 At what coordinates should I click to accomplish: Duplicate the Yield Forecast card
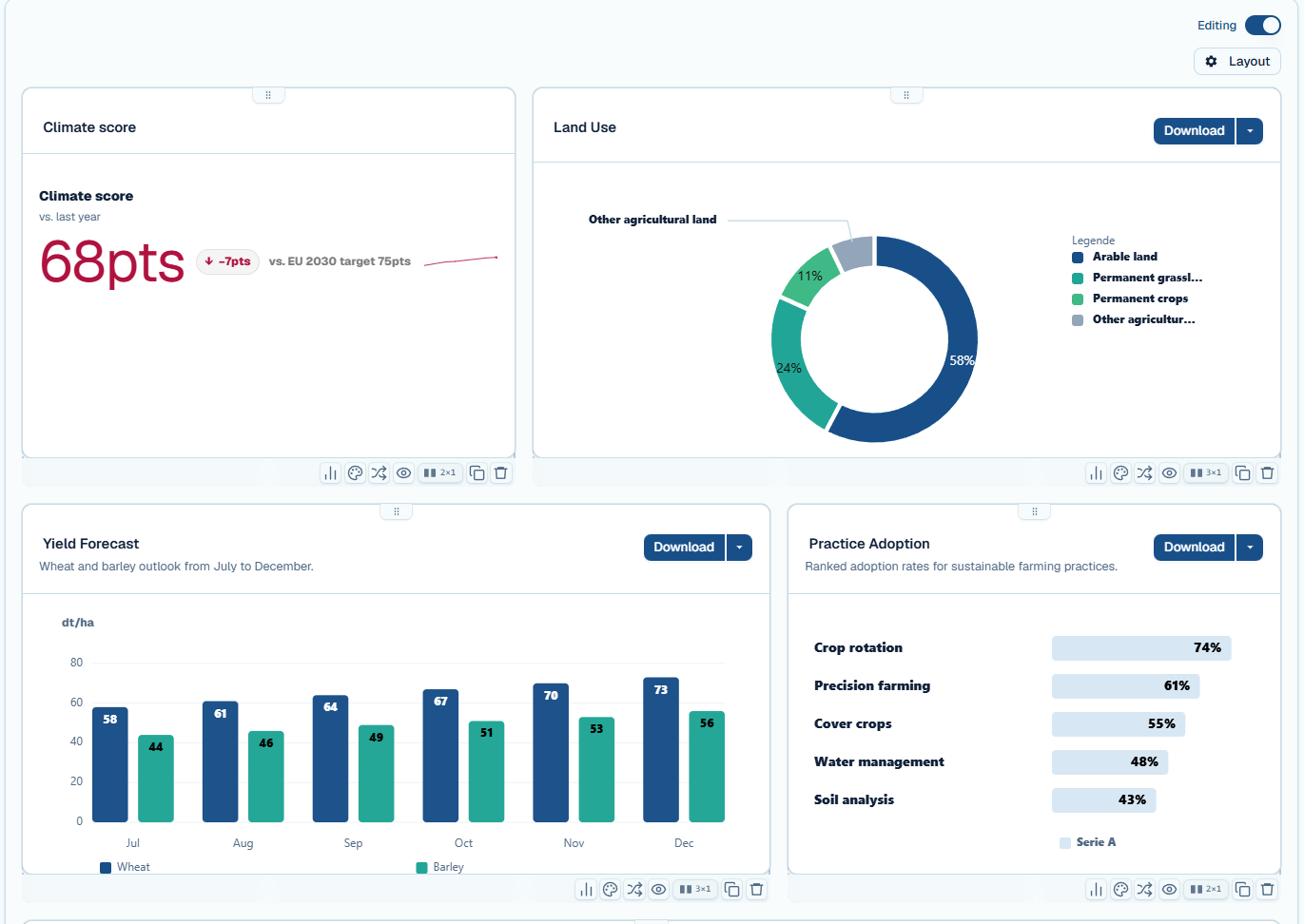click(x=732, y=890)
